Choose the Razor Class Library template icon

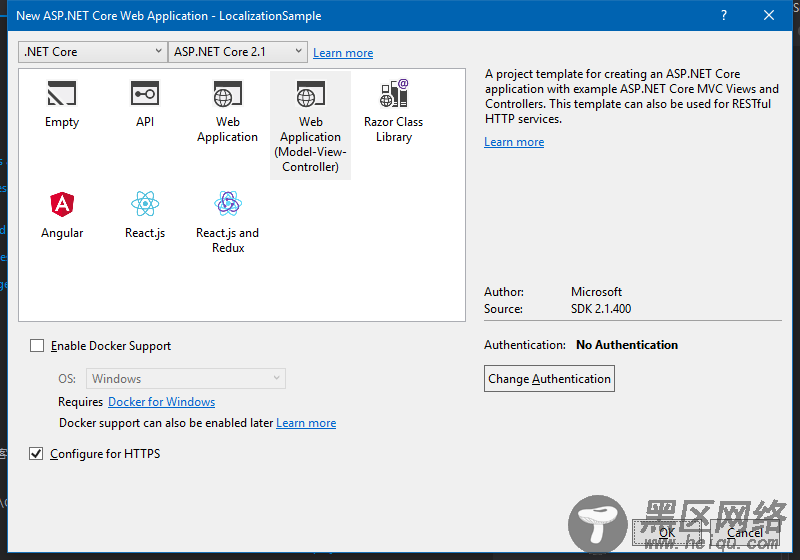(394, 93)
